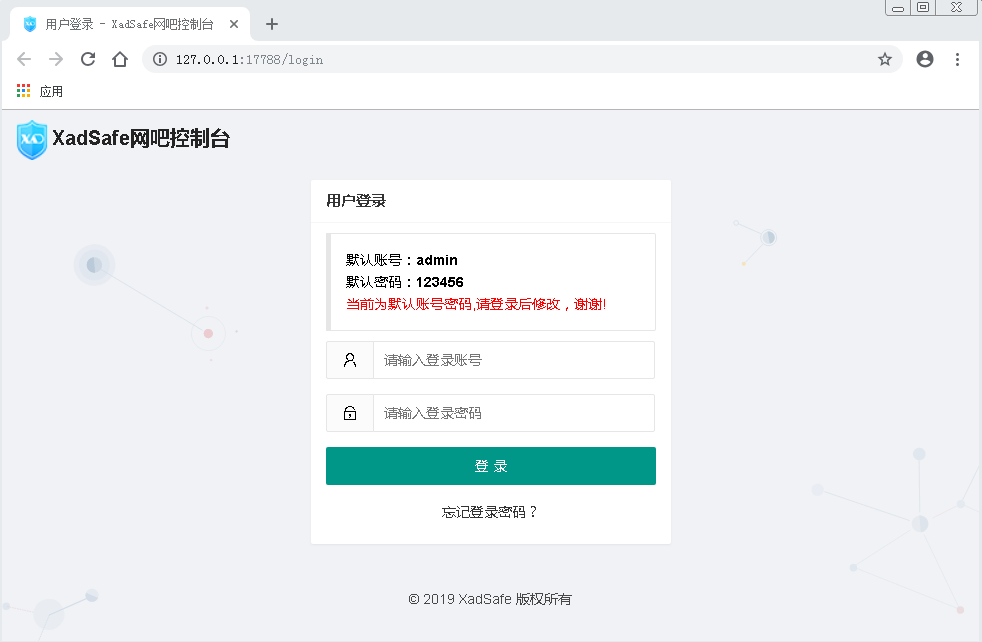Open the Chrome profile avatar icon
Image resolution: width=982 pixels, height=642 pixels.
tap(925, 60)
